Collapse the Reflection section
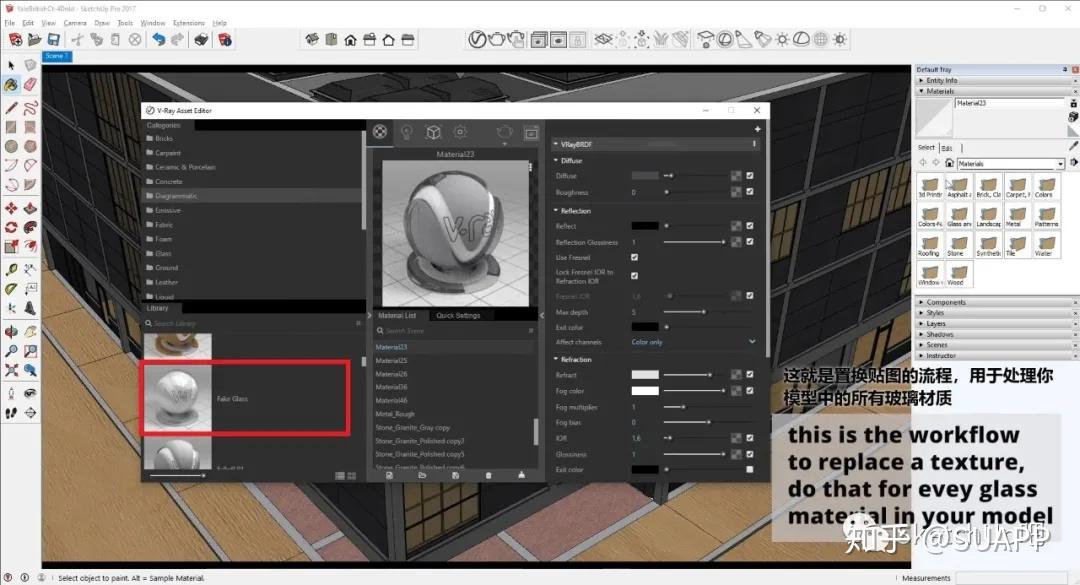This screenshot has height=585, width=1080. coord(556,211)
